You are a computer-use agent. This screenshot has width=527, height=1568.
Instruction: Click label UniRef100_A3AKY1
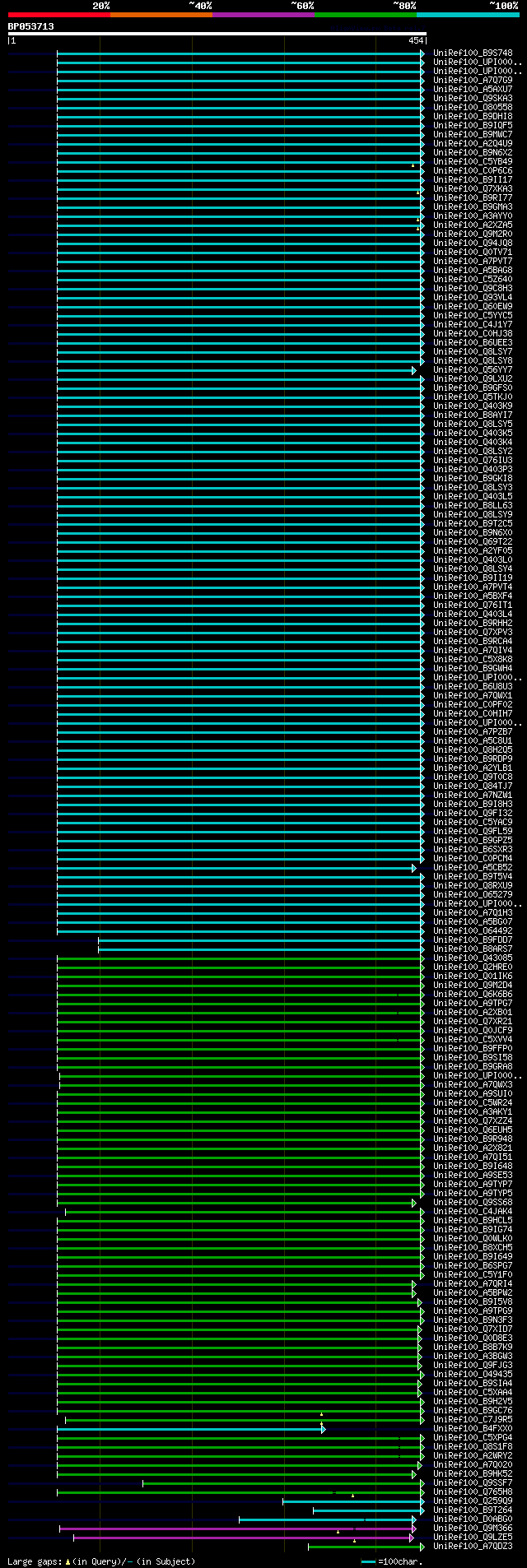tap(473, 1111)
